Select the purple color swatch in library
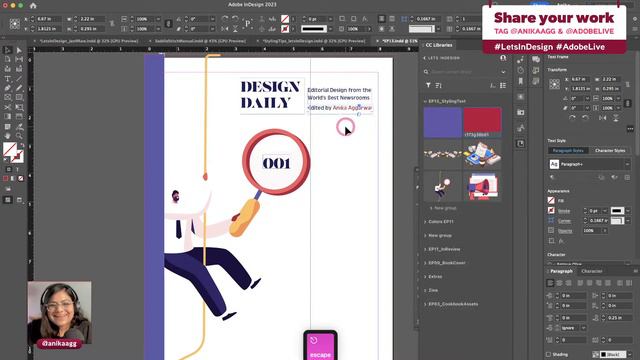Viewport: 640px width, 360px height. pos(442,122)
